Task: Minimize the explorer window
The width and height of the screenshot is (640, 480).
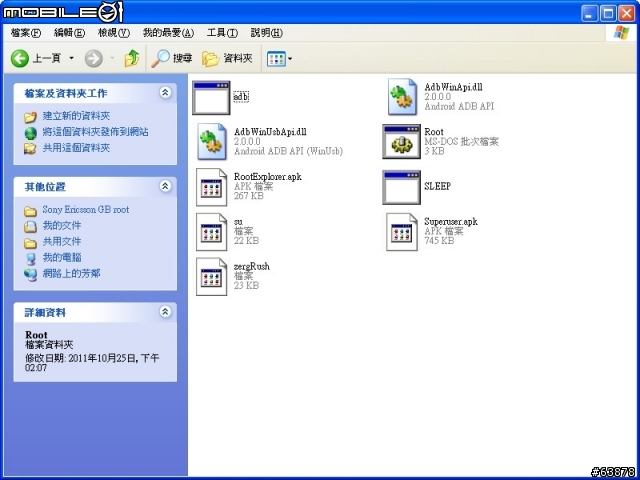Action: click(x=589, y=14)
